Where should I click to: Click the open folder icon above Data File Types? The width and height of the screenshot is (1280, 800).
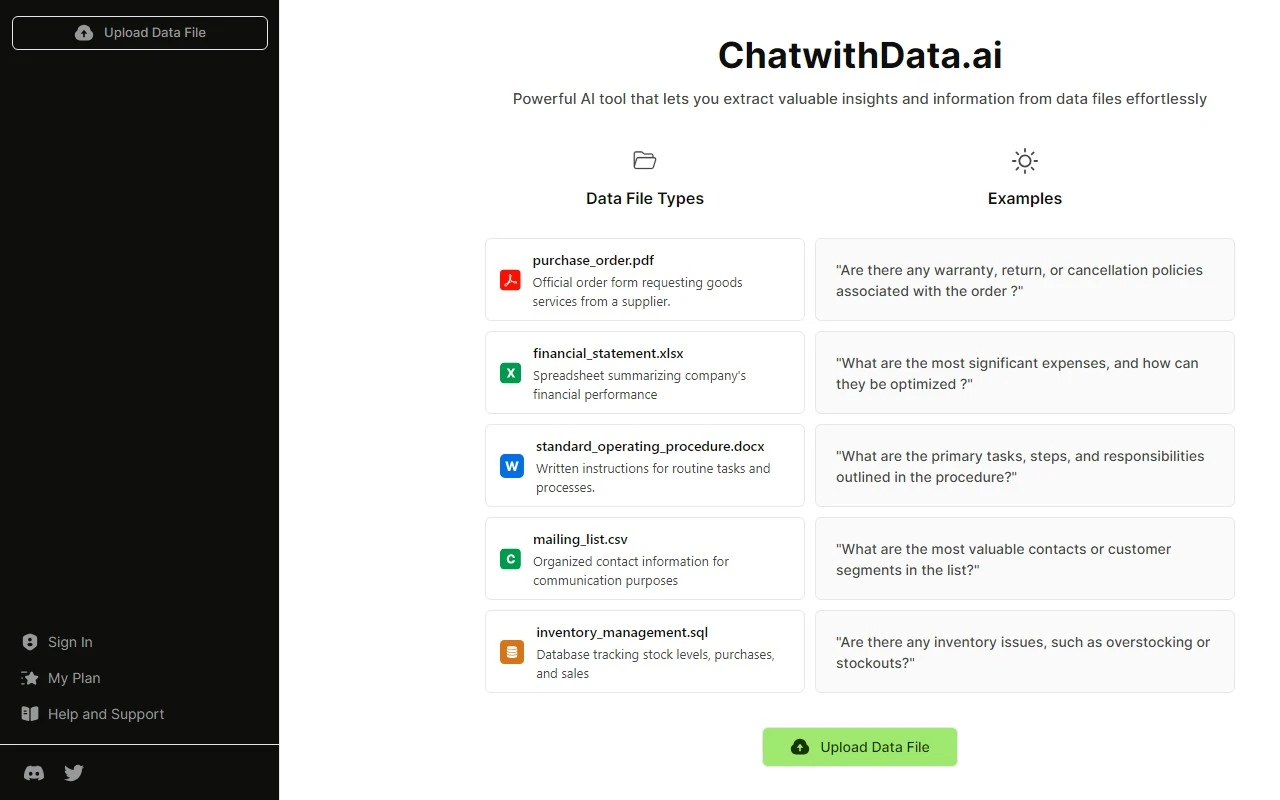tap(645, 160)
